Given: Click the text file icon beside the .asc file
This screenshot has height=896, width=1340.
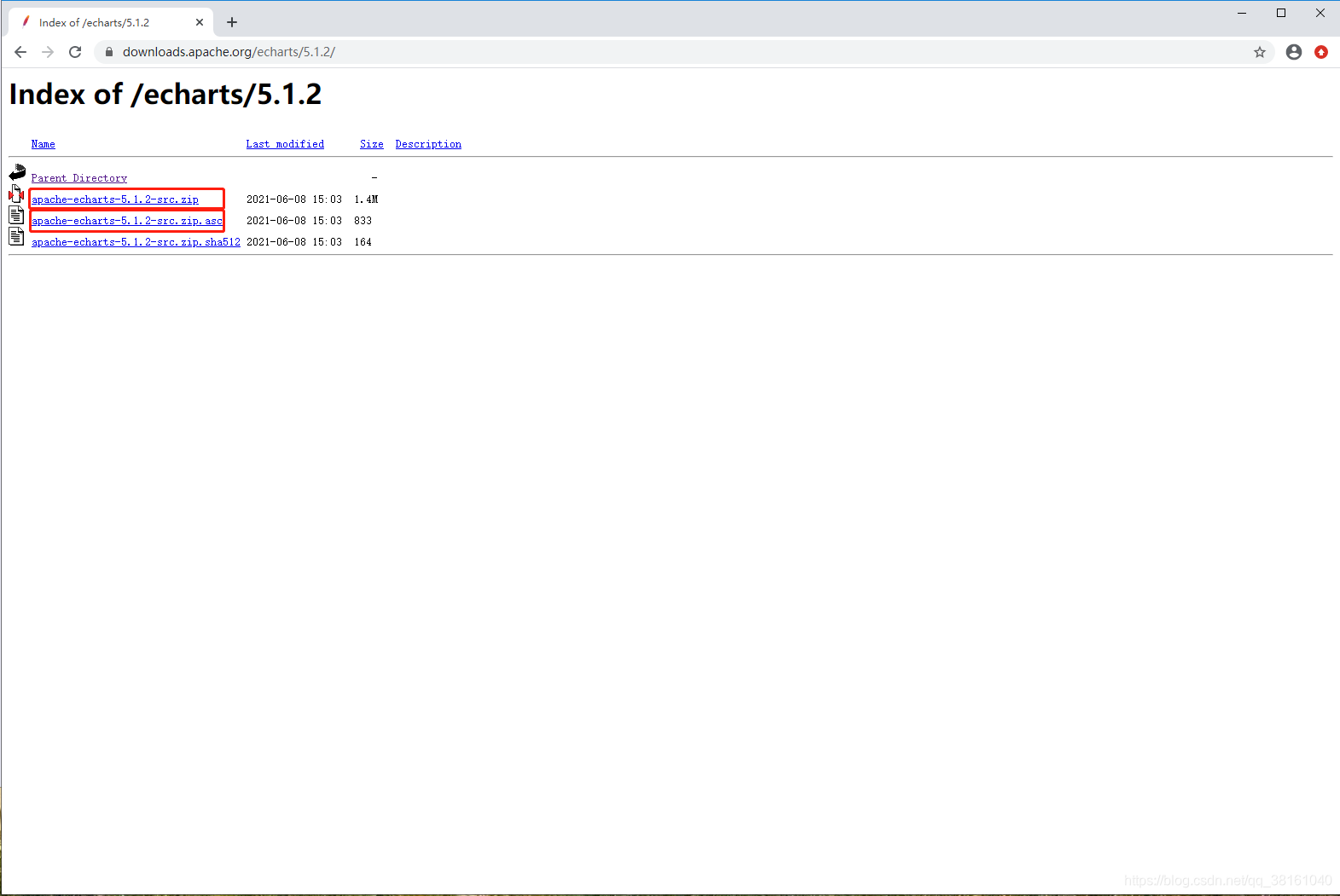Looking at the screenshot, I should point(16,215).
